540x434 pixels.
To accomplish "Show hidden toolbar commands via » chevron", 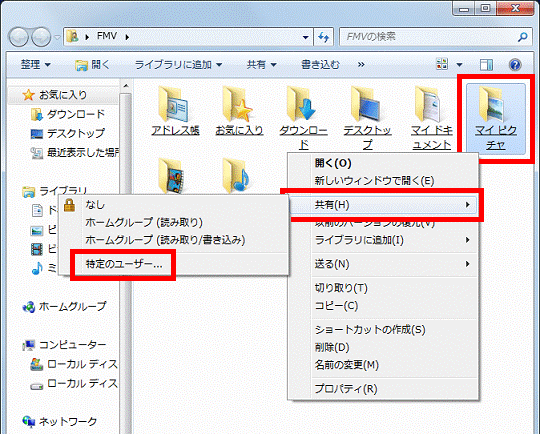I will click(361, 64).
